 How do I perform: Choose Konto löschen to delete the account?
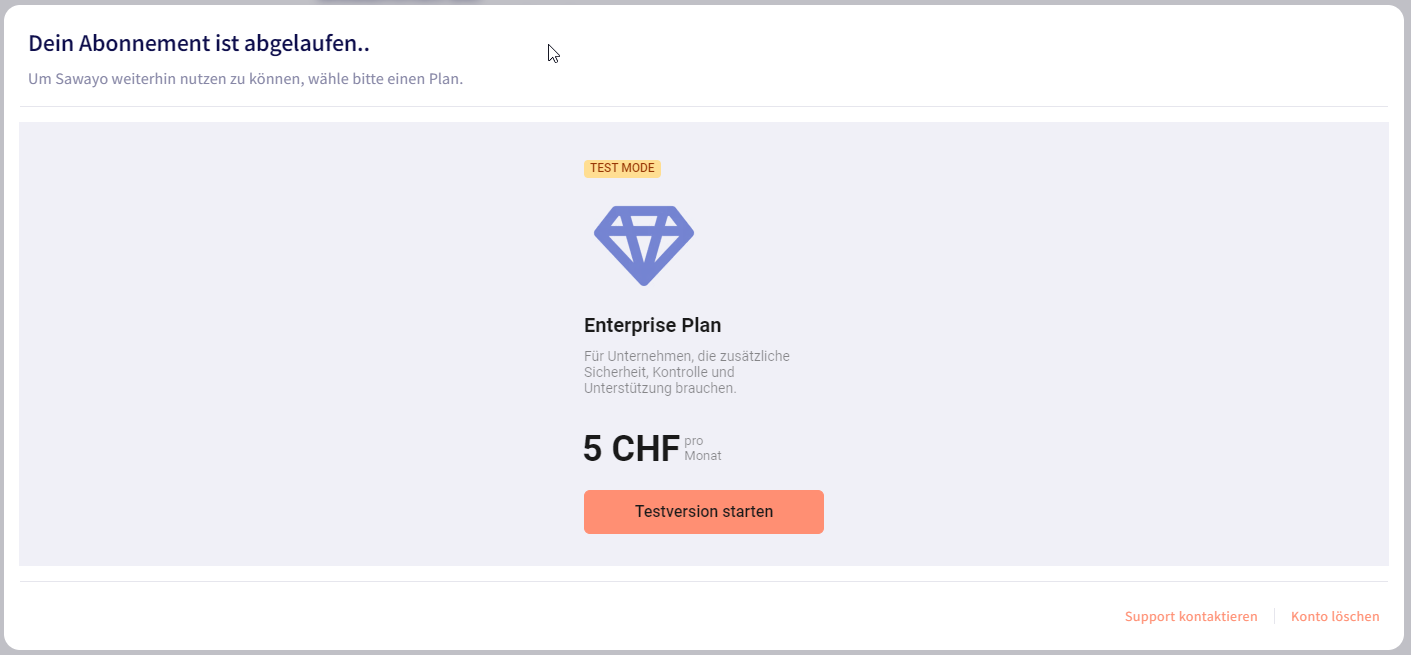point(1335,616)
